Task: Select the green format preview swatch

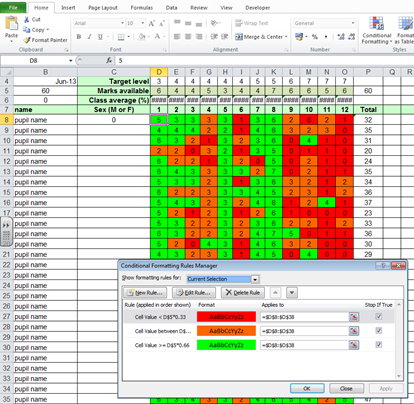Action: coord(226,345)
